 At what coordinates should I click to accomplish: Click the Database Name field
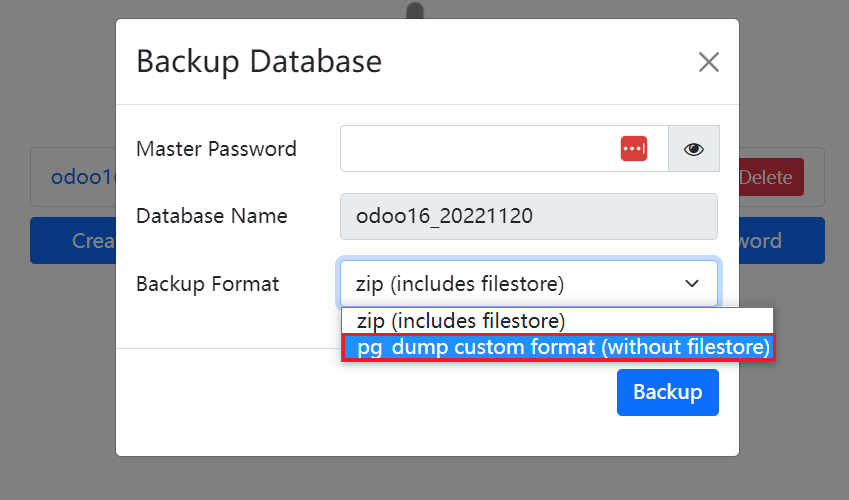click(528, 216)
